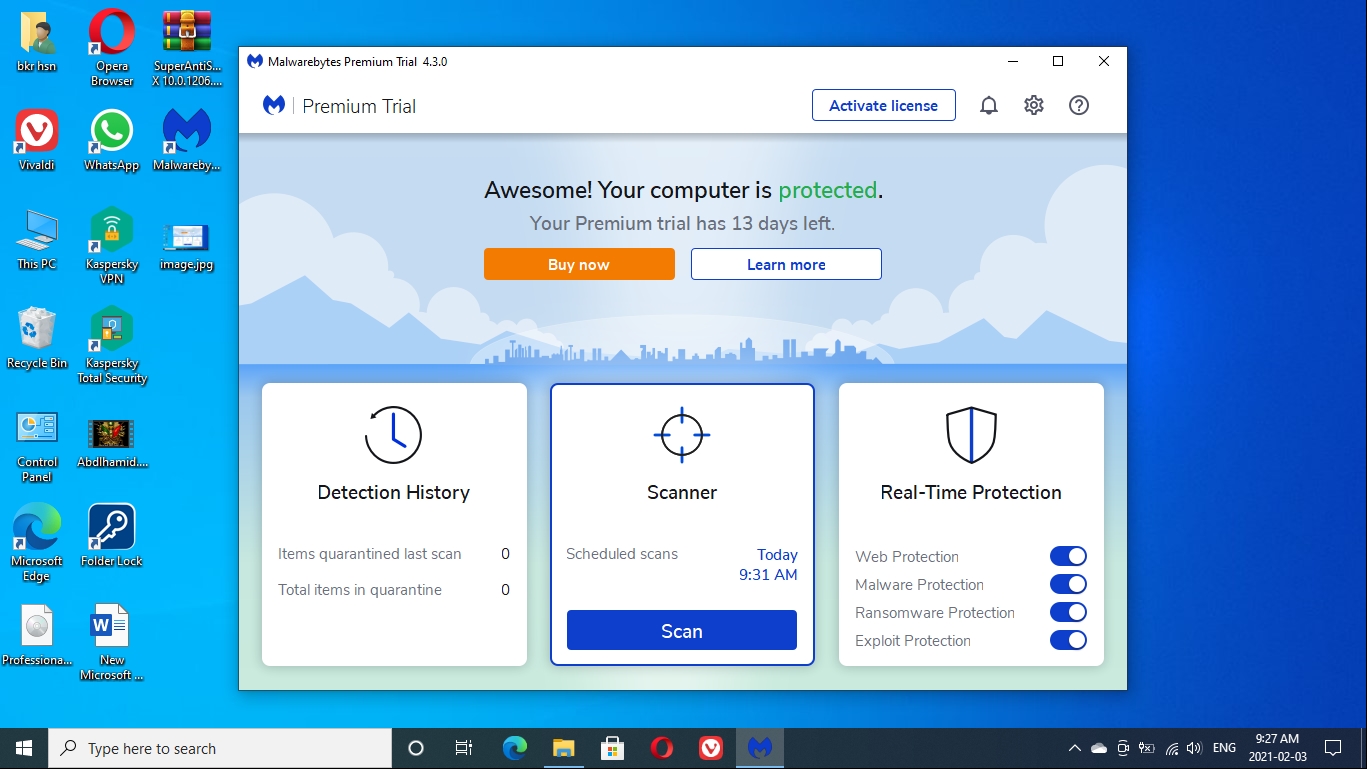Open the taskbar clock and date
The image size is (1367, 769).
click(1276, 748)
